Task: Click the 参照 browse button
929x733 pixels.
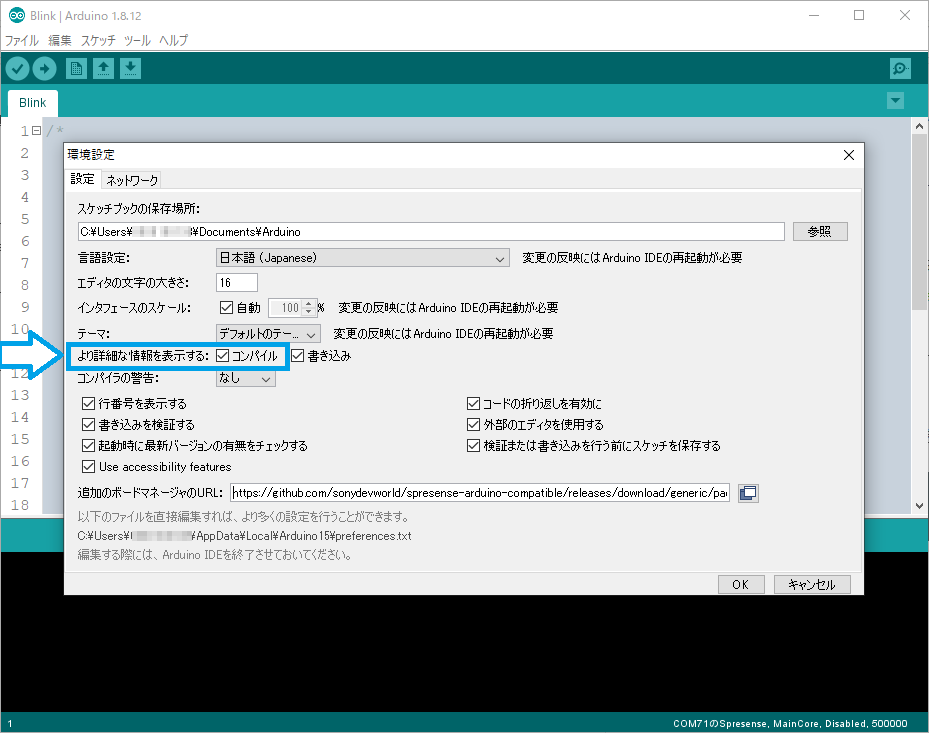Action: (820, 231)
